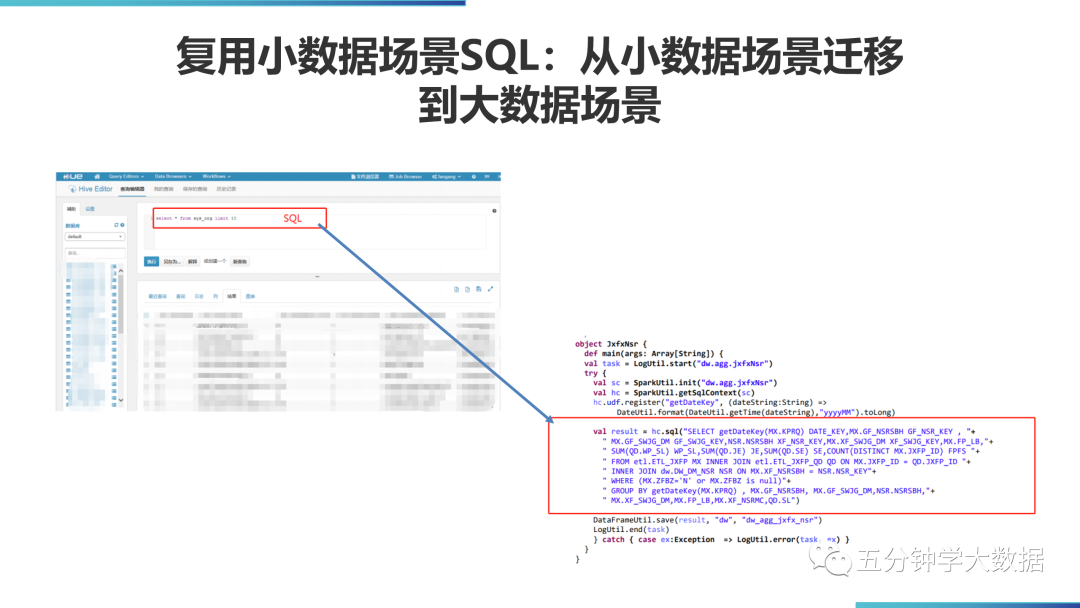
Task: Click the blue 执行 execute button
Action: click(154, 261)
